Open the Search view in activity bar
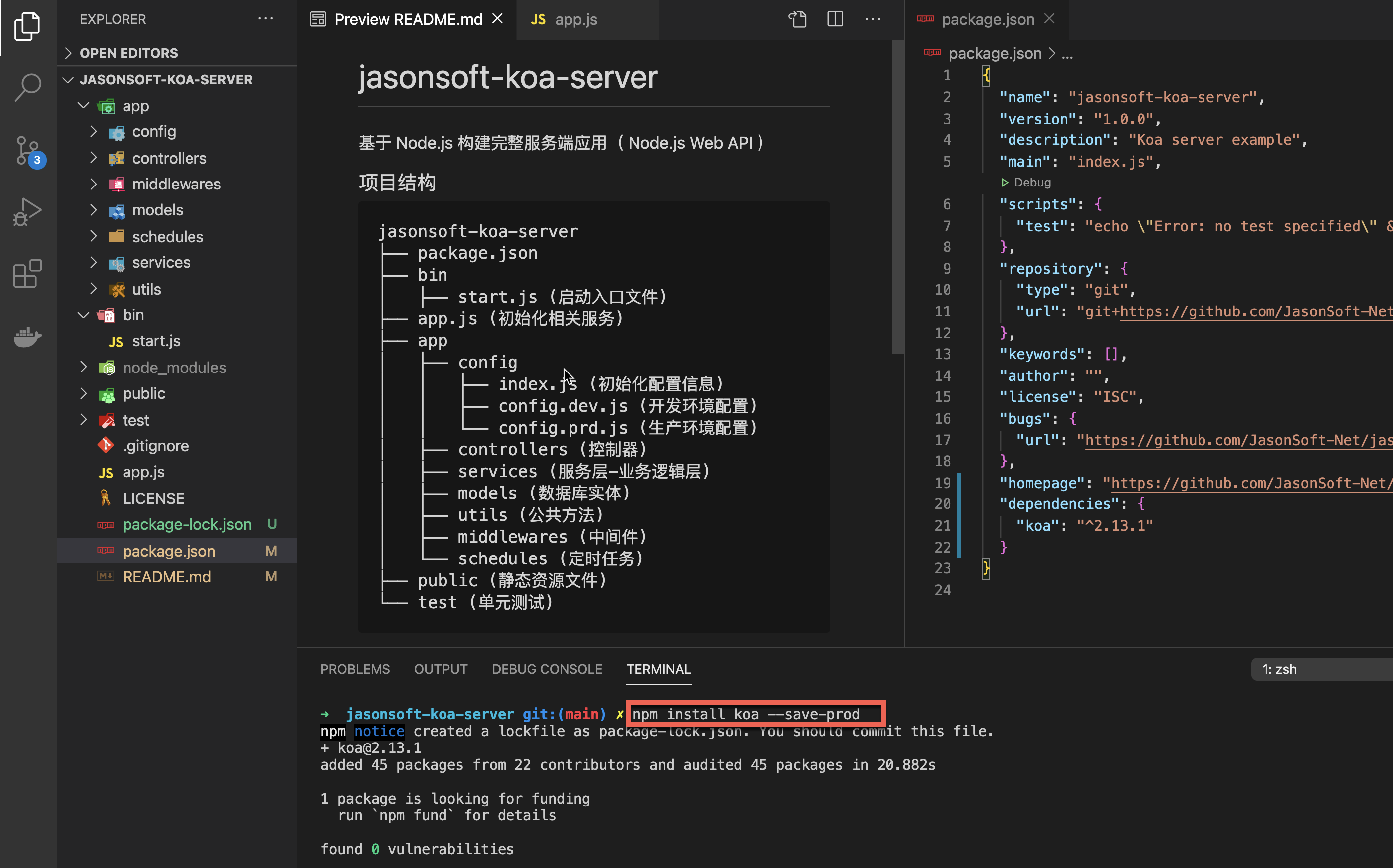Viewport: 1393px width, 868px height. tap(28, 87)
